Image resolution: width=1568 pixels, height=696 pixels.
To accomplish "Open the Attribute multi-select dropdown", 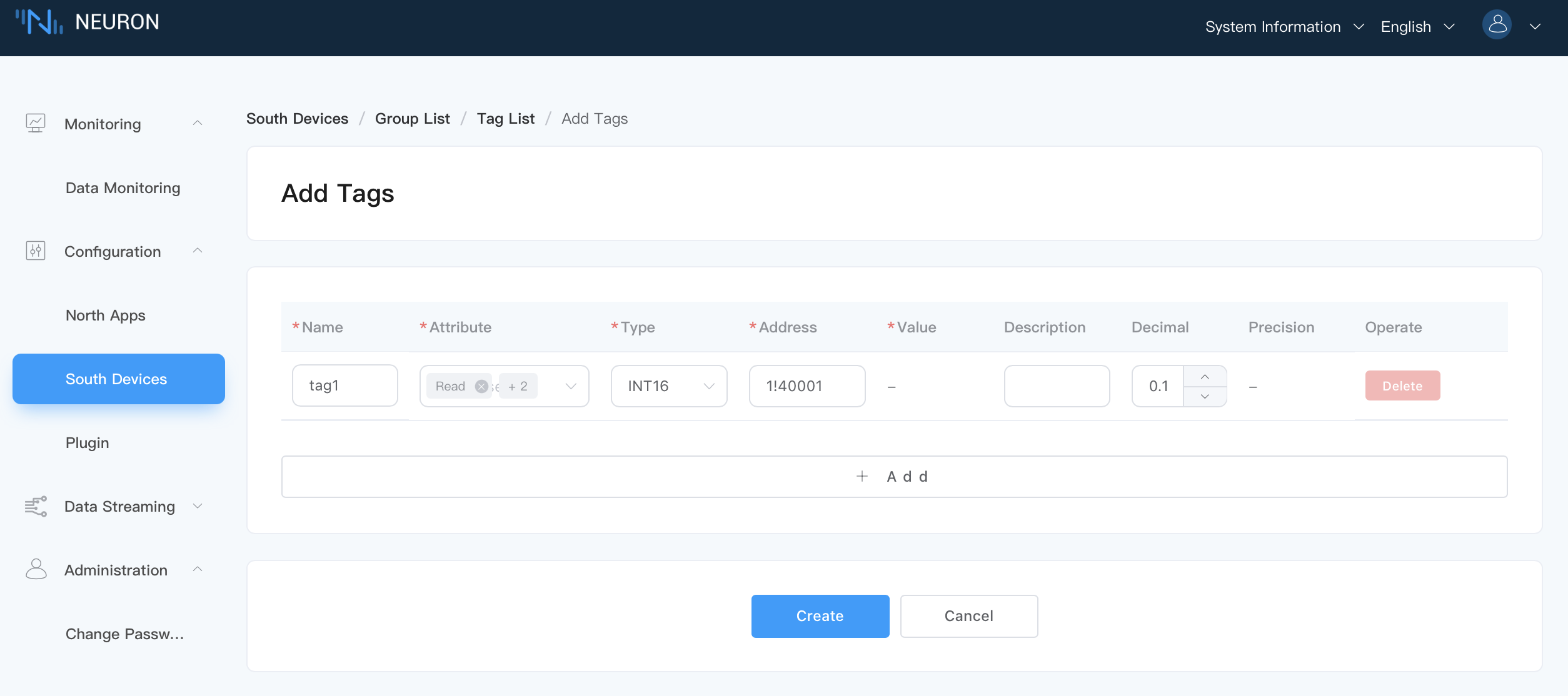I will pyautogui.click(x=505, y=386).
